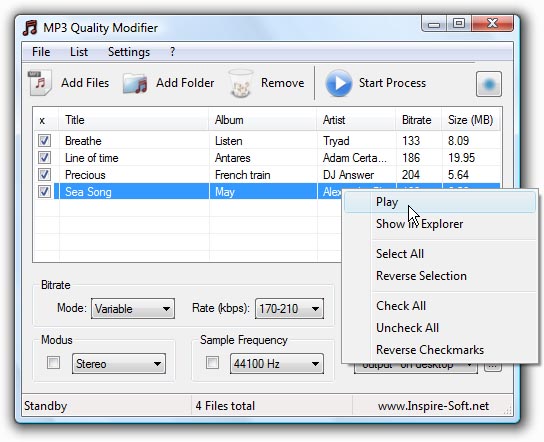Open the Rate kbps 170-210 dropdown
Screen dimensions: 544x442
click(x=289, y=308)
